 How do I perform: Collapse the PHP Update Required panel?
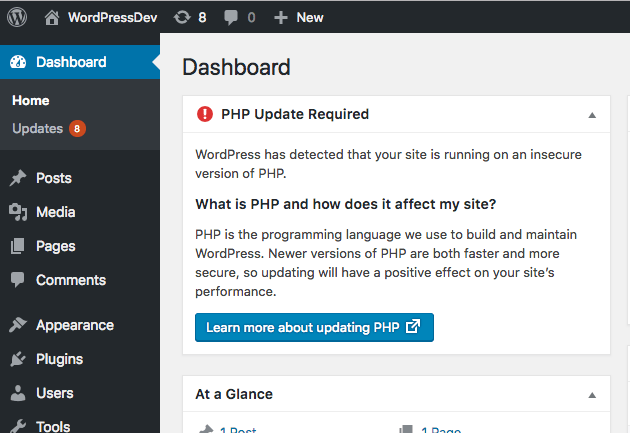tap(592, 115)
